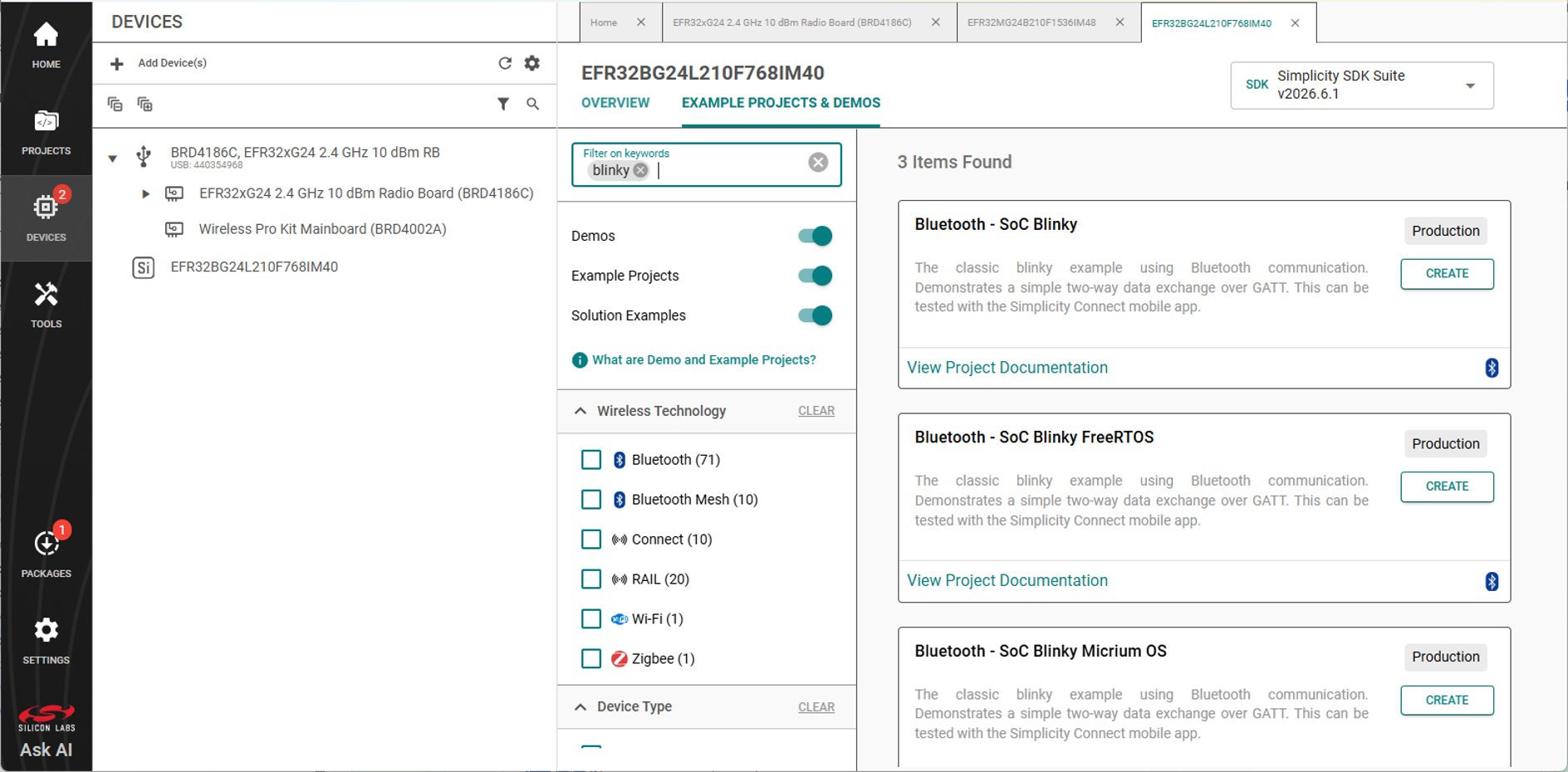Check the Connect (10) filter
Screen dimensions: 1568x772
[x=591, y=540]
